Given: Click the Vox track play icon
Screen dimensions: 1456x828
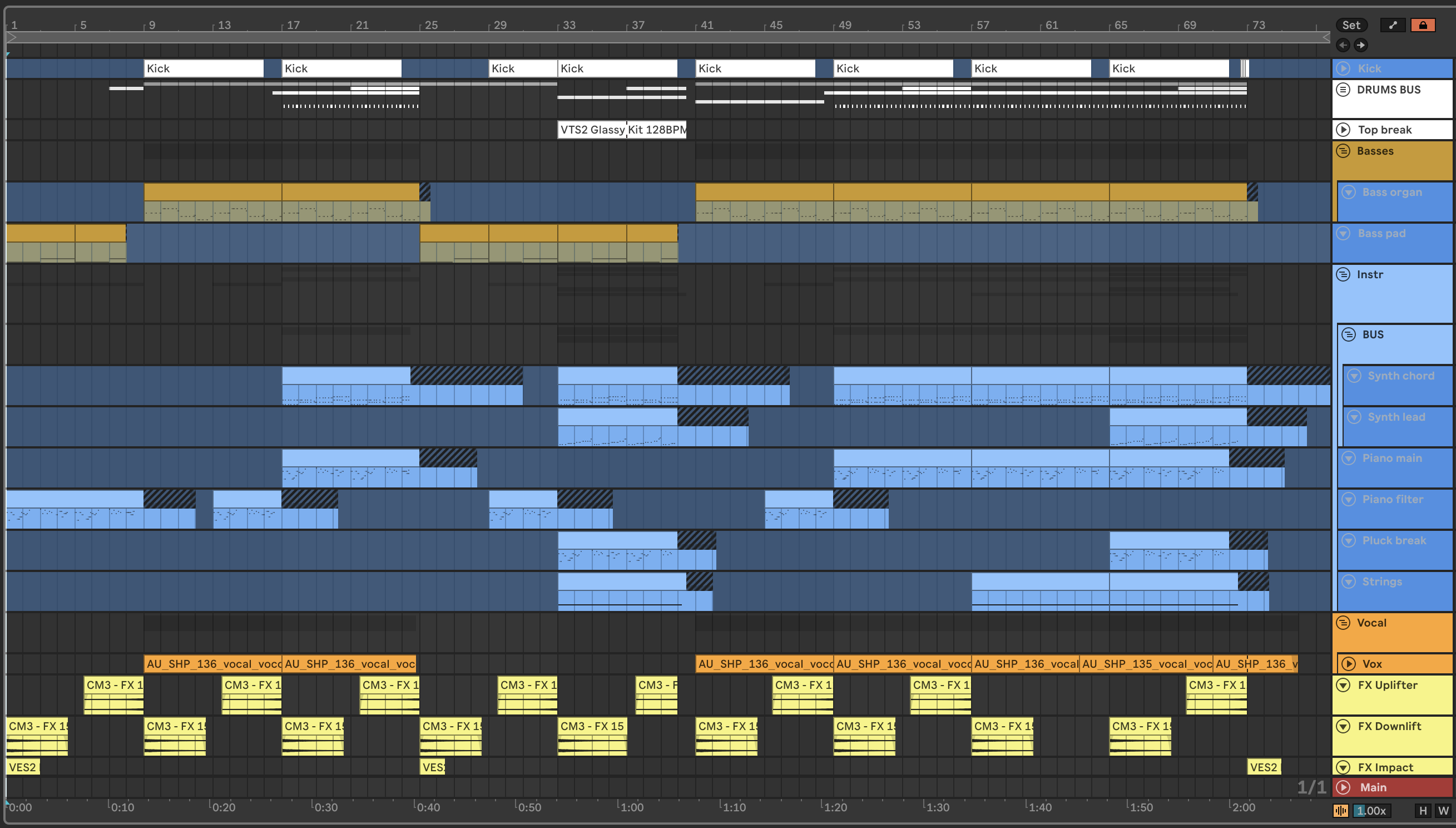Looking at the screenshot, I should (1349, 664).
